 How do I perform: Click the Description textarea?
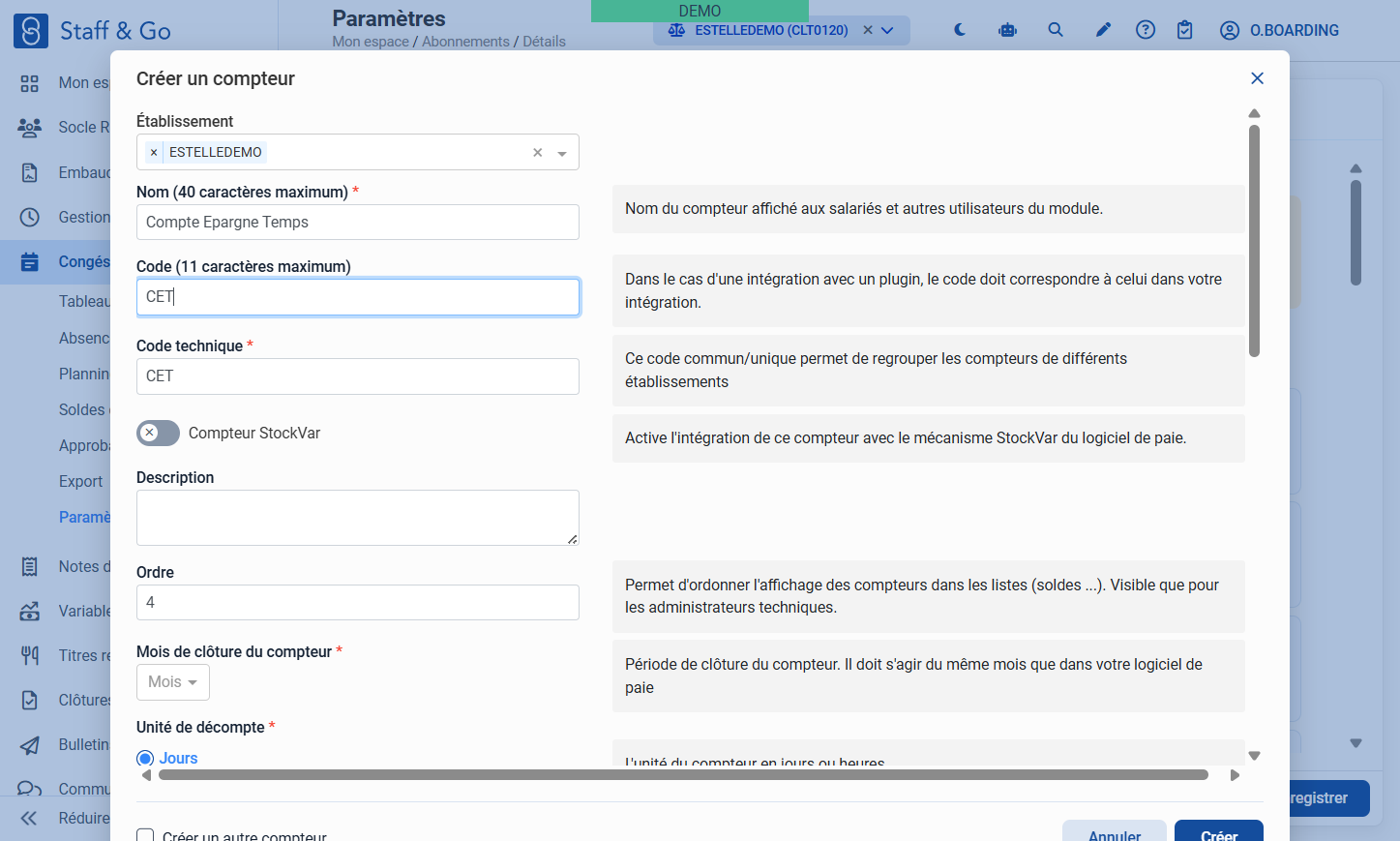358,518
